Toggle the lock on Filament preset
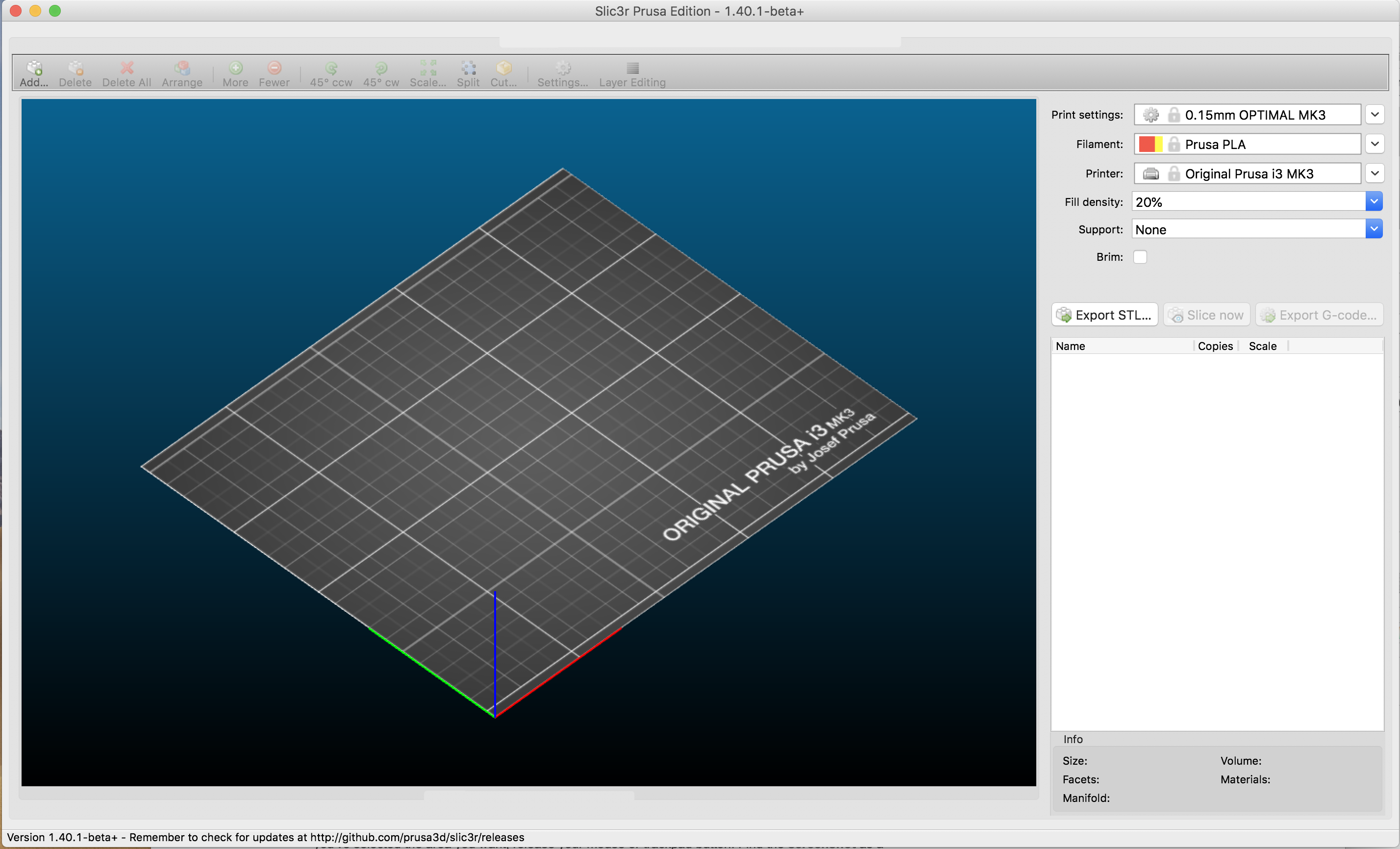The image size is (1400, 849). [1174, 144]
